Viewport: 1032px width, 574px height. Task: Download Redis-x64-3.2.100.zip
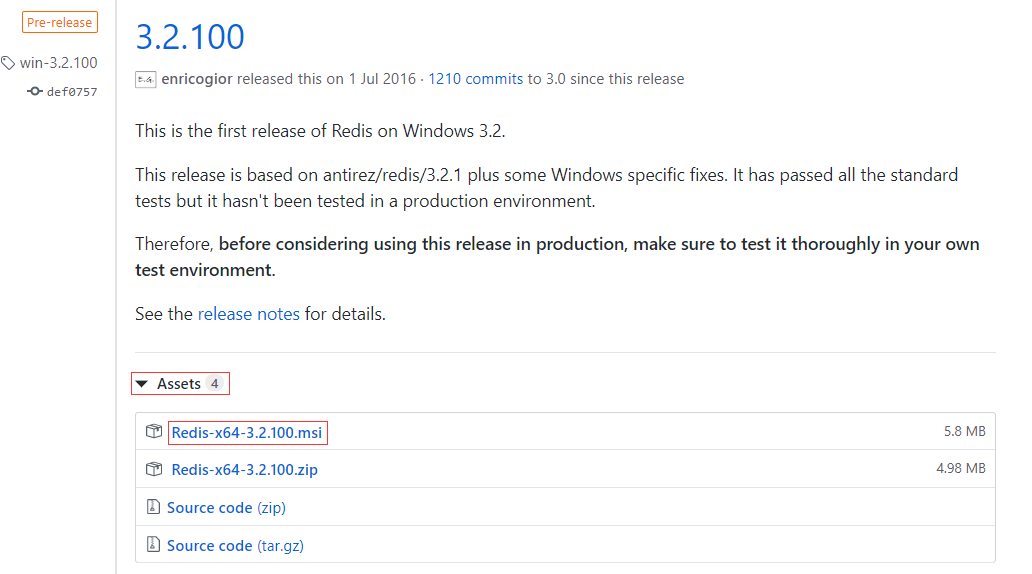pyautogui.click(x=245, y=469)
